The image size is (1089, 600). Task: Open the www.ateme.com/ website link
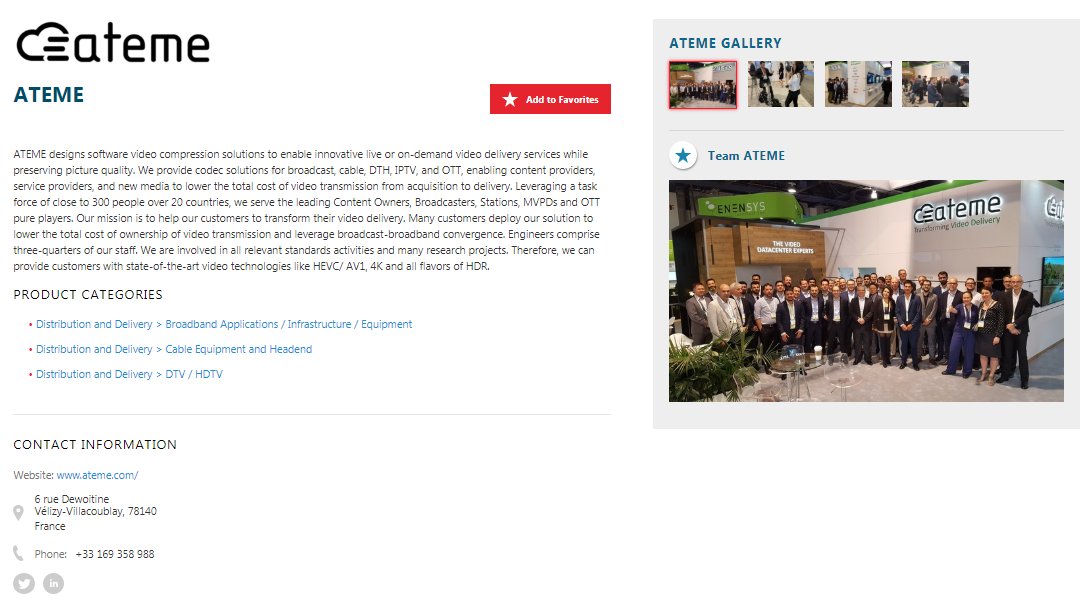97,475
